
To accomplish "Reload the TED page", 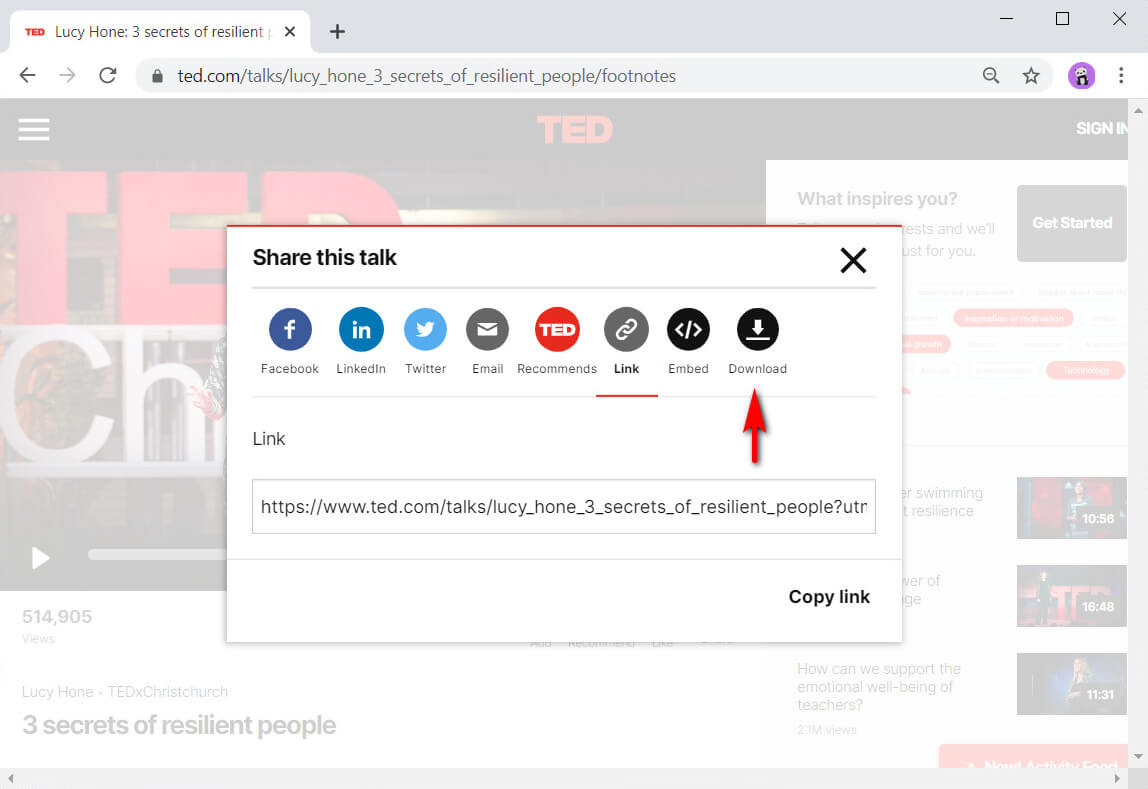I will tap(108, 75).
